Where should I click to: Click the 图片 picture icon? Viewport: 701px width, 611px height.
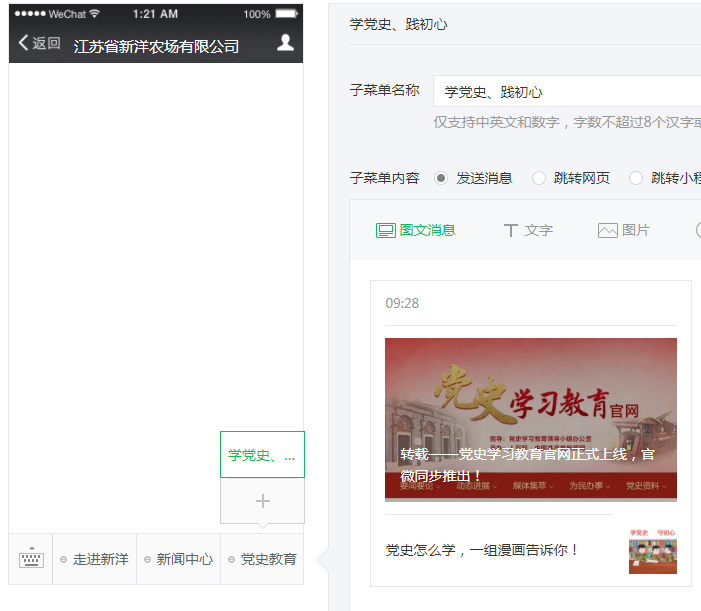607,230
